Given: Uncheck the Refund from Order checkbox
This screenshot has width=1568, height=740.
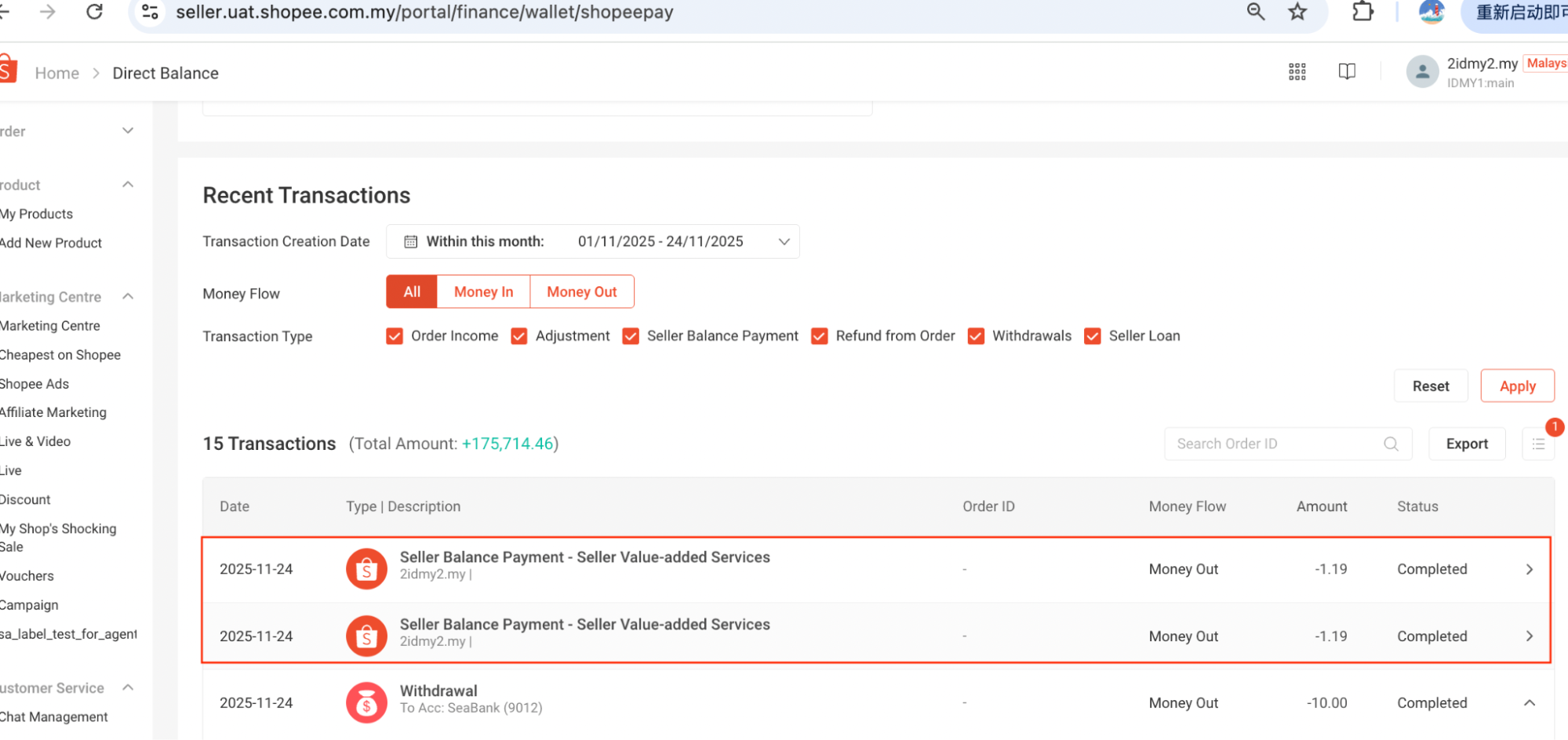Looking at the screenshot, I should (819, 336).
